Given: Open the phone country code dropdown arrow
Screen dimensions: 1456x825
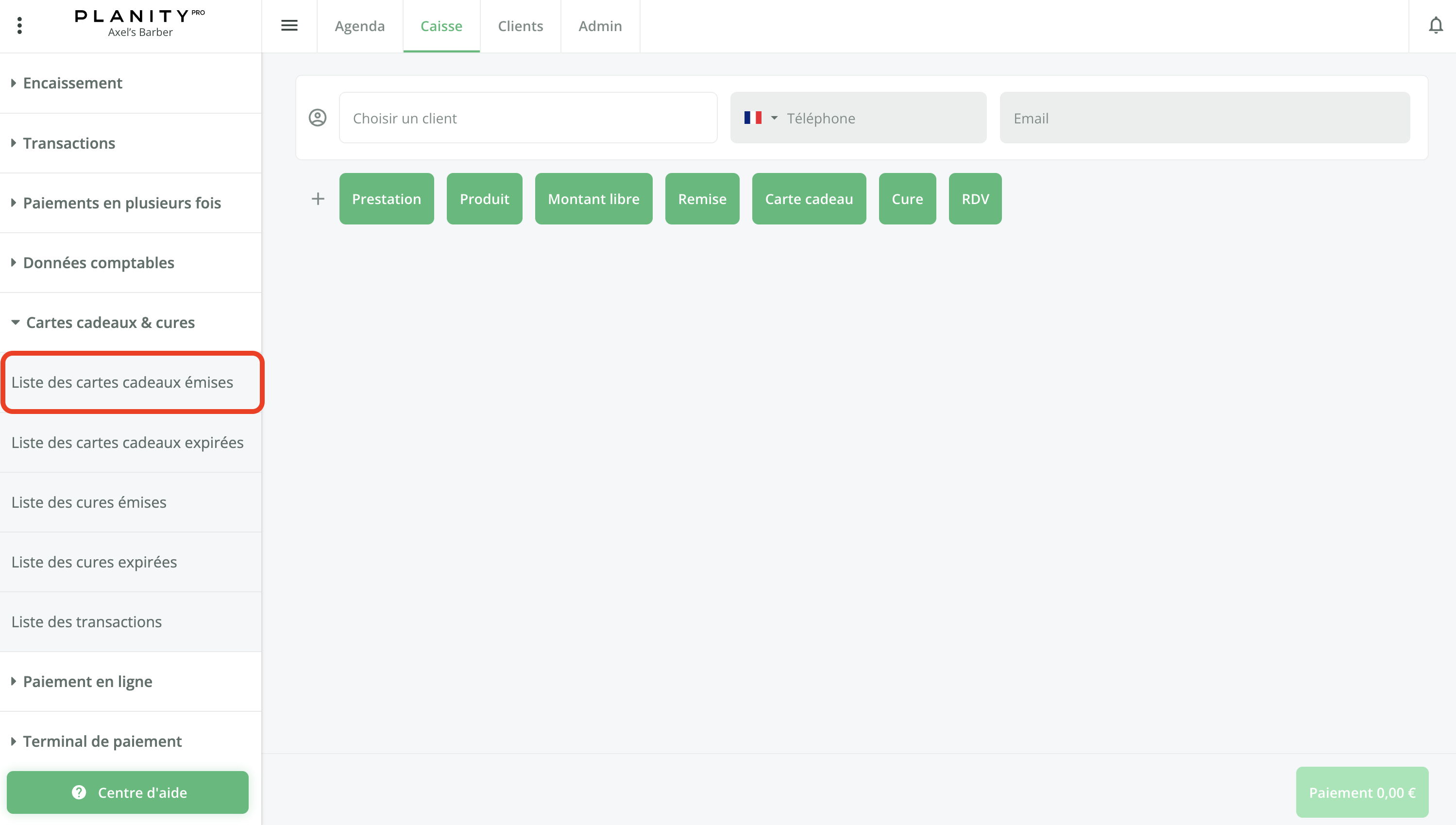Looking at the screenshot, I should click(774, 118).
